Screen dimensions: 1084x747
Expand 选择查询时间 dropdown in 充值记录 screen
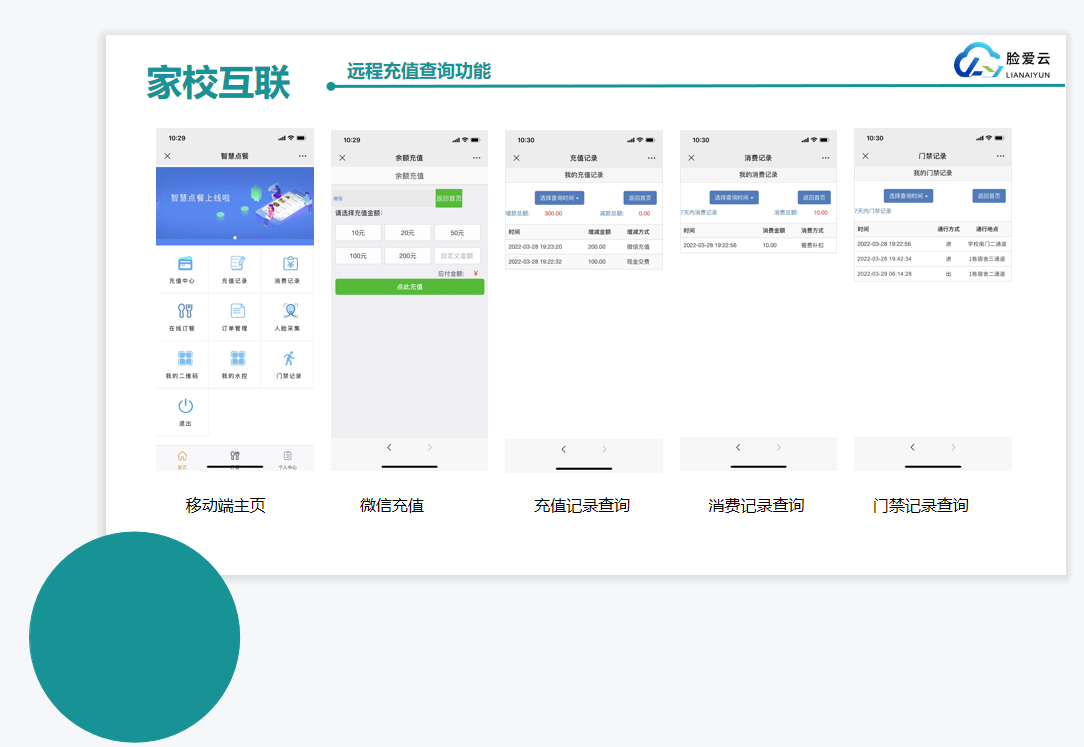[x=559, y=198]
